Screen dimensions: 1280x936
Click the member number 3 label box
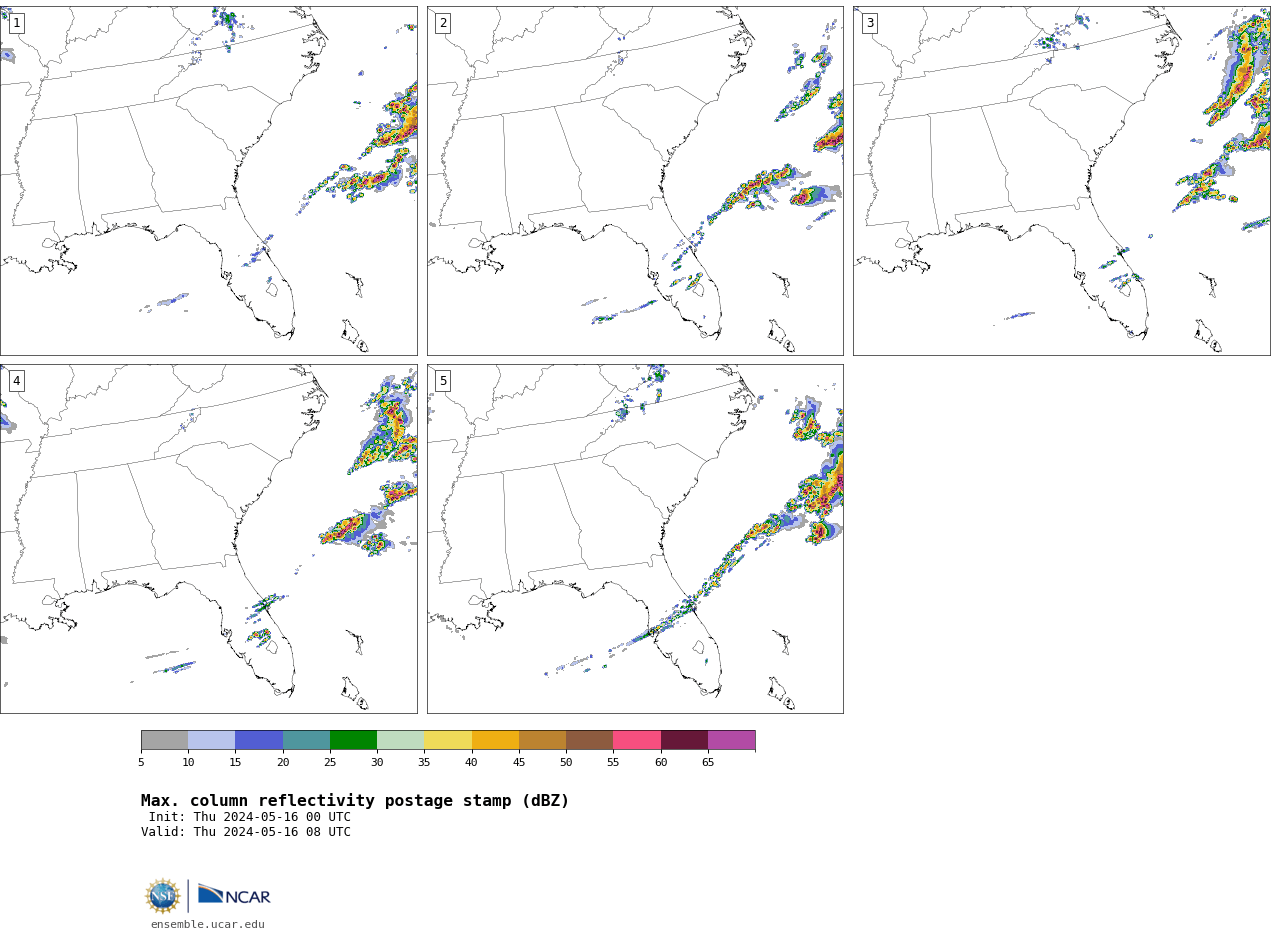tap(869, 23)
